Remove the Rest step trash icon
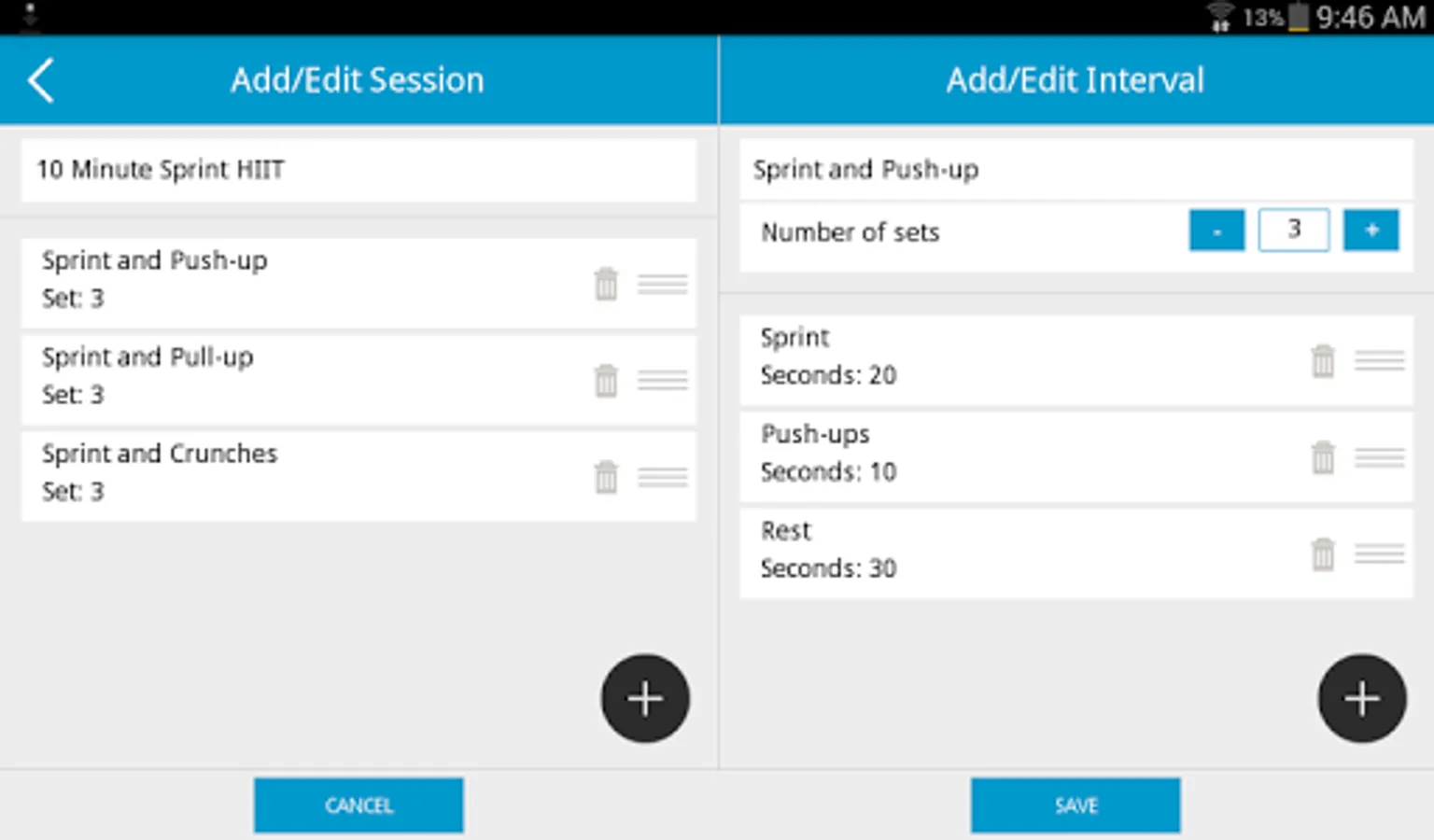The width and height of the screenshot is (1434, 840). point(1323,554)
